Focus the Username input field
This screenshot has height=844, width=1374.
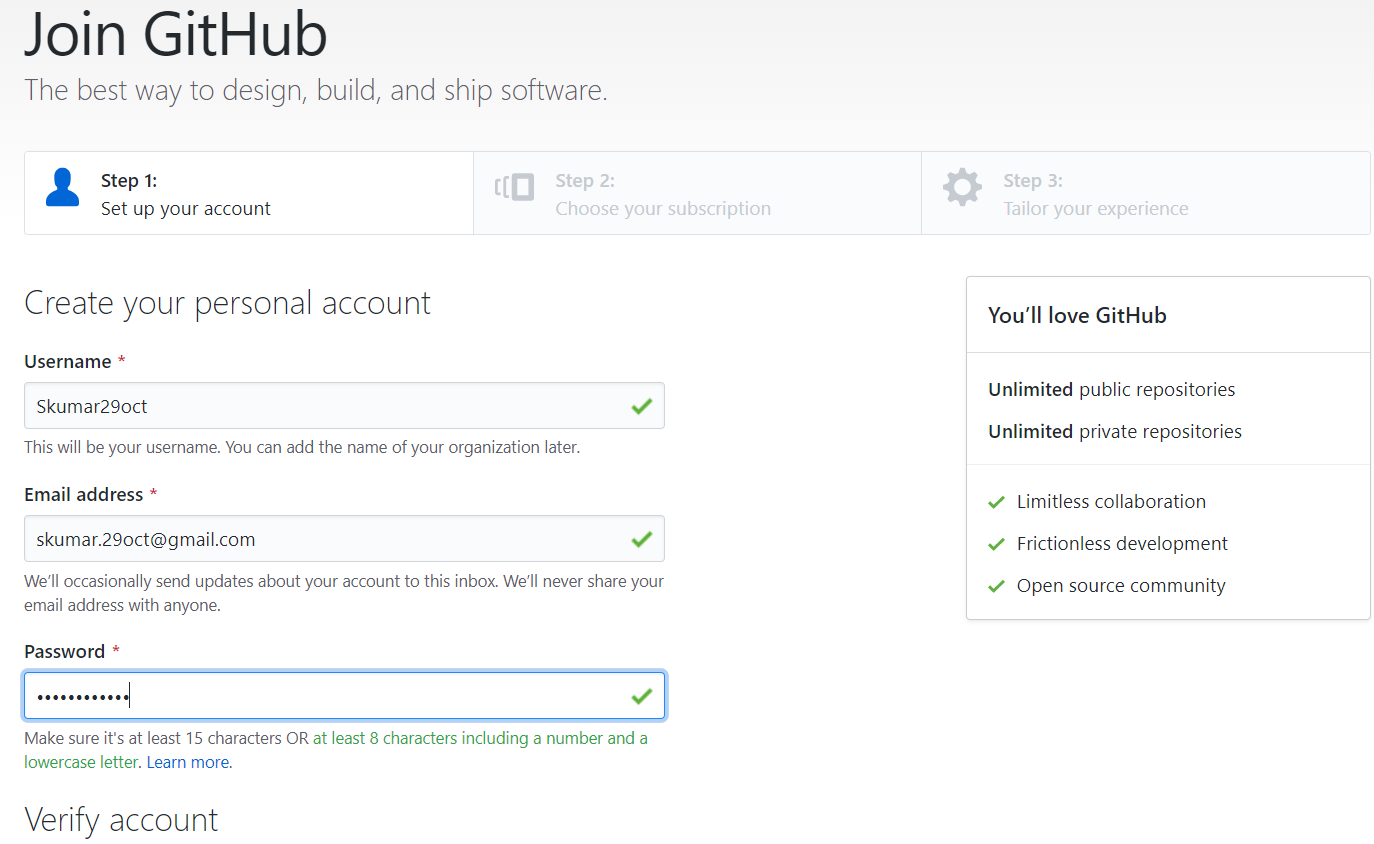point(320,406)
